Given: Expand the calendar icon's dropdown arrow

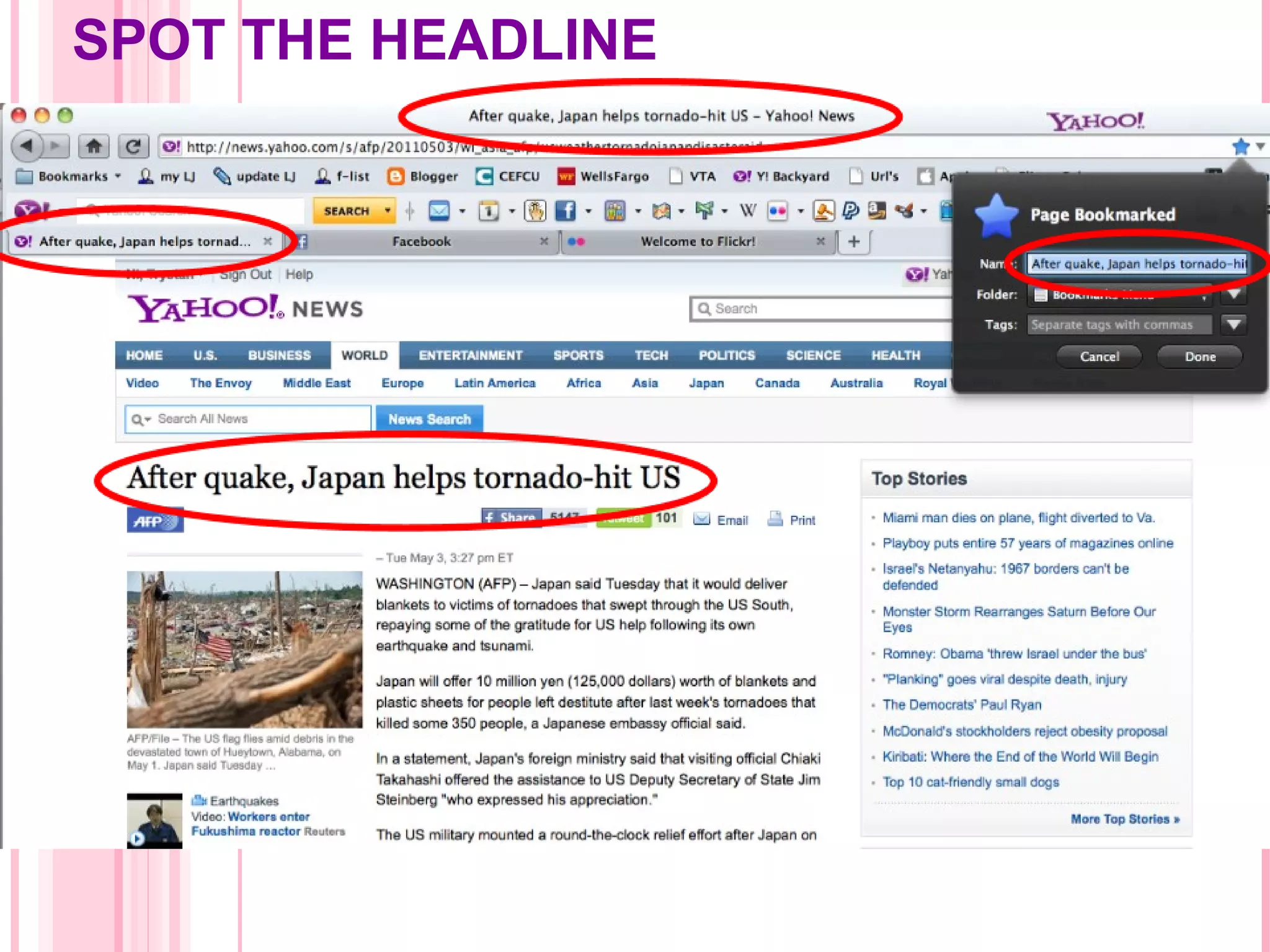Looking at the screenshot, I should (x=512, y=211).
